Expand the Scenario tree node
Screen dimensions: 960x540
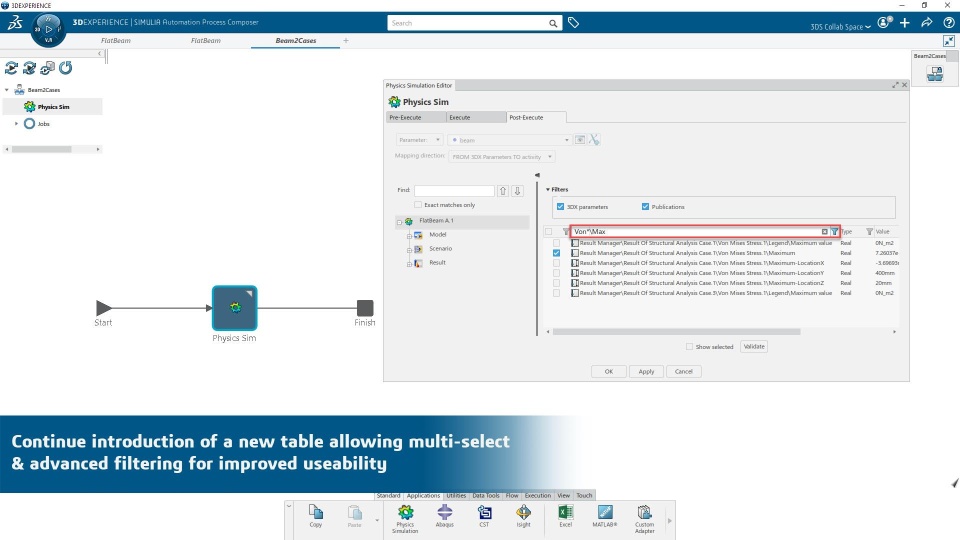409,250
